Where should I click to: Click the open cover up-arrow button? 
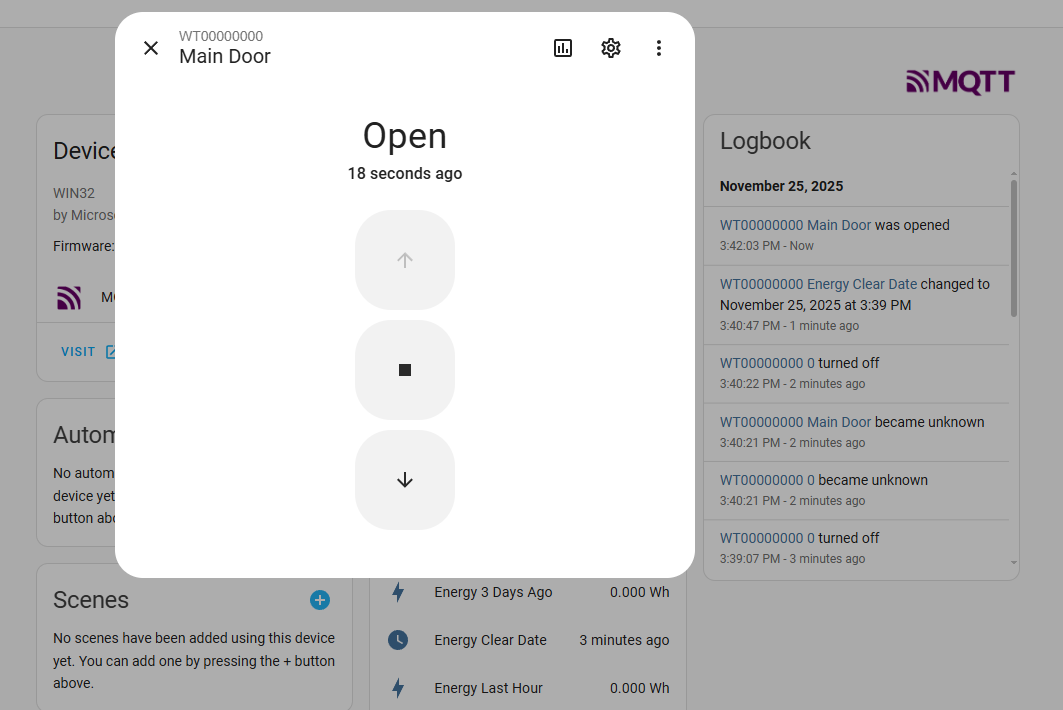point(405,260)
